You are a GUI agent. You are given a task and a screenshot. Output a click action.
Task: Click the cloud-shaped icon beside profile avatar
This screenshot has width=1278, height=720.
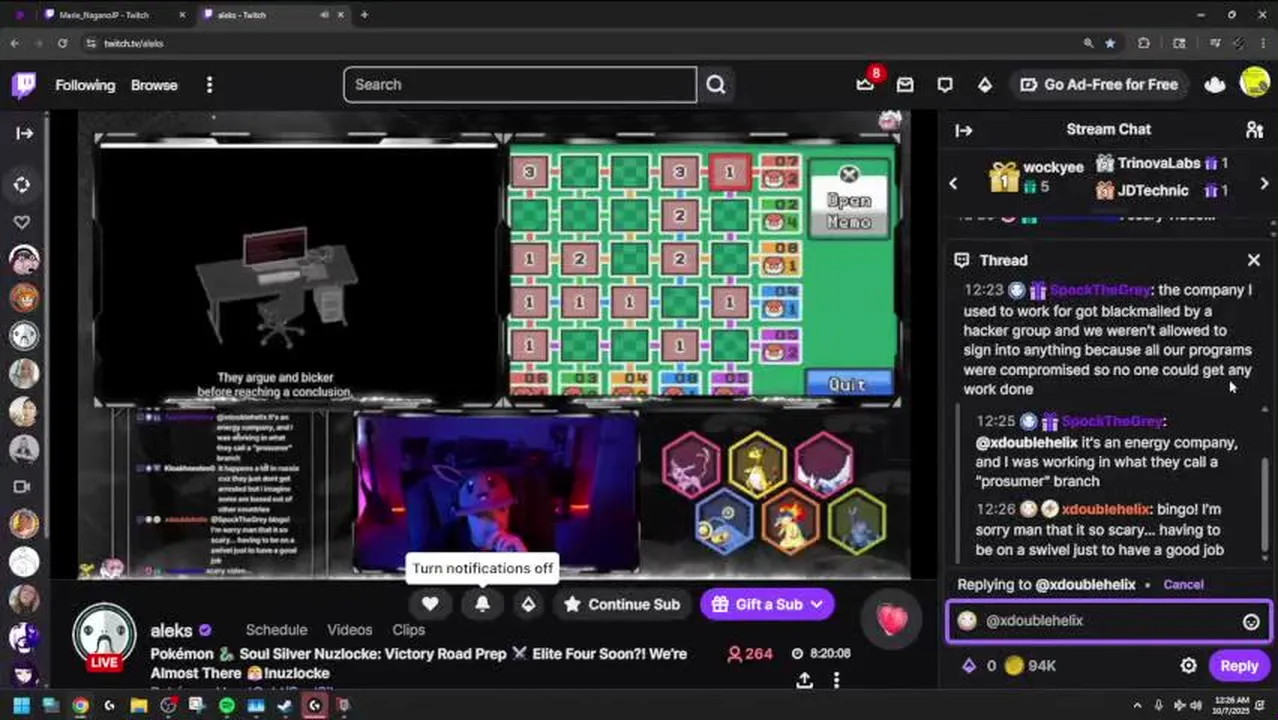pyautogui.click(x=1215, y=85)
